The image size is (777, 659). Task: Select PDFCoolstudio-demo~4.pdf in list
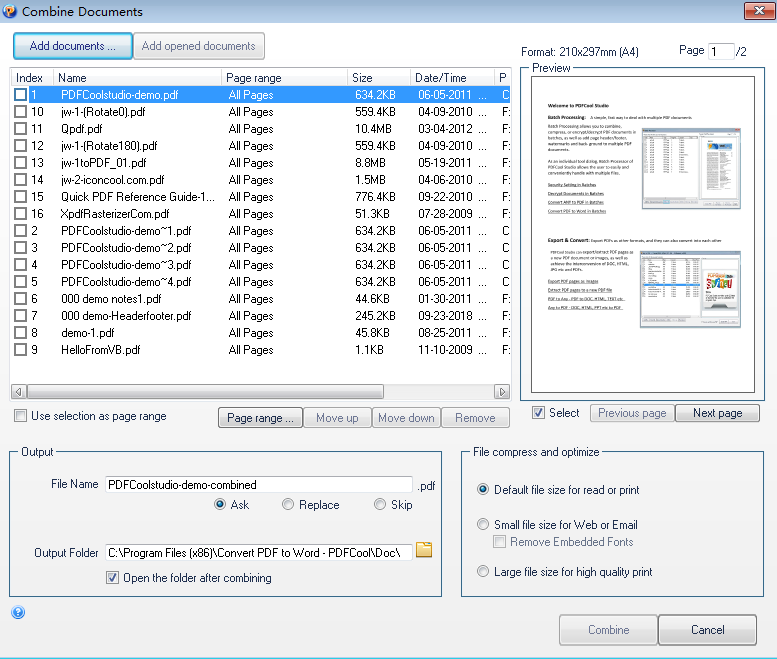(x=261, y=281)
